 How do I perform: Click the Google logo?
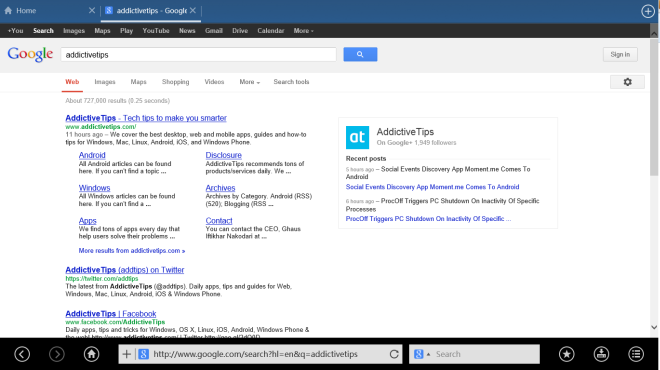30,54
